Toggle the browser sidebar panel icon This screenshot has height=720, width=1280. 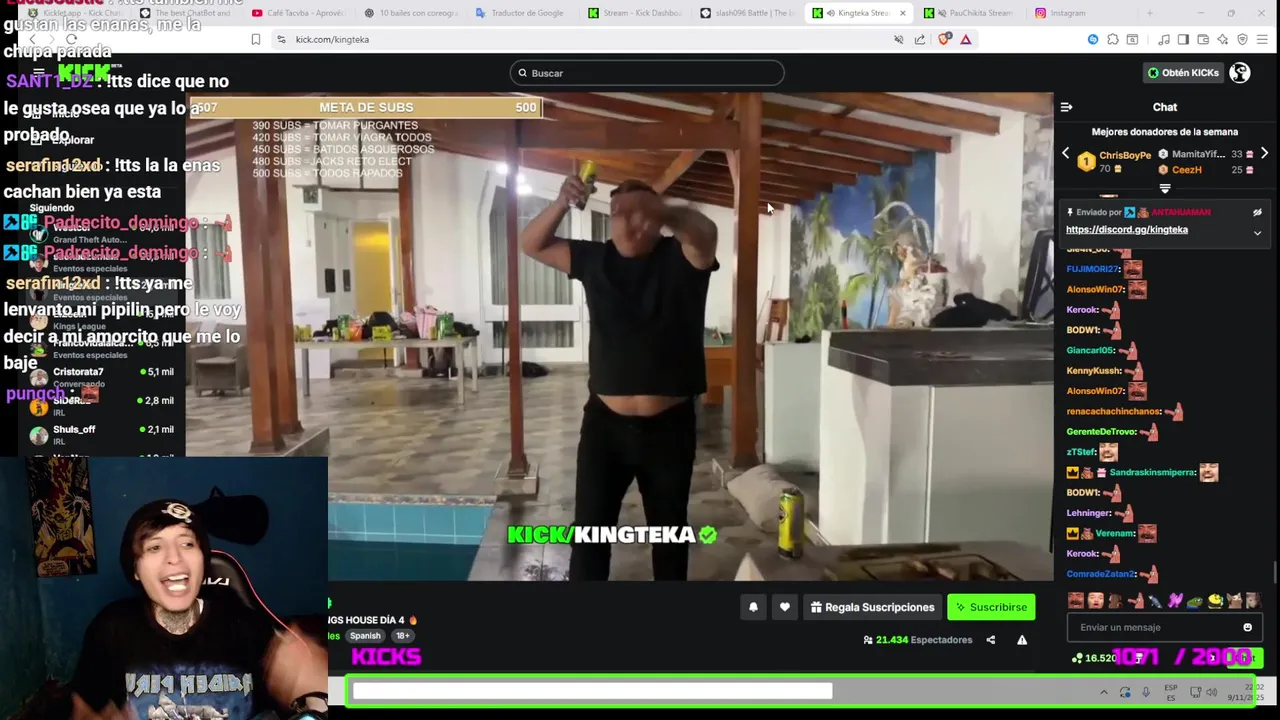[1183, 40]
